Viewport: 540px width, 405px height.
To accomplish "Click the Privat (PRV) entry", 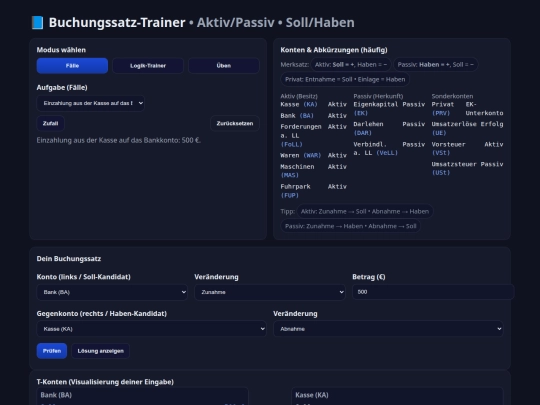I will [x=467, y=108].
